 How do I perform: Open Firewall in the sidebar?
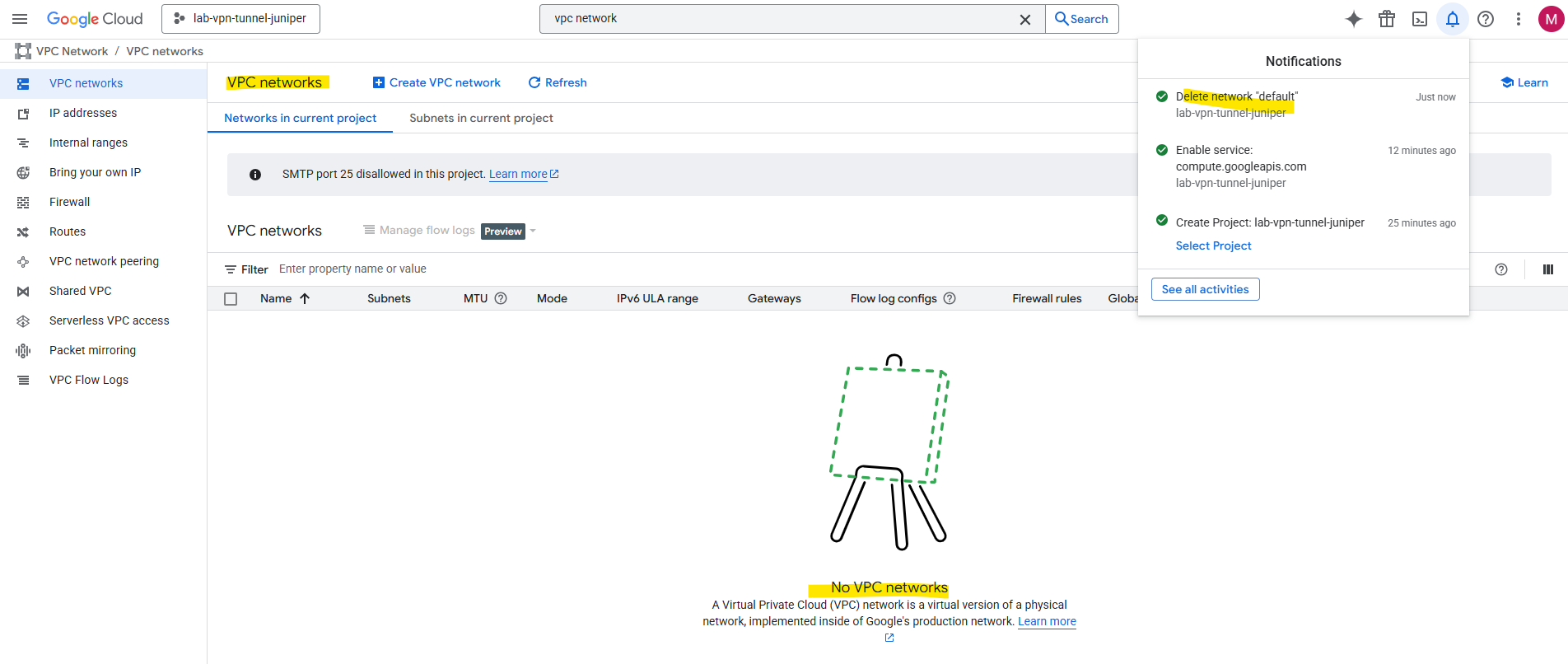point(103,202)
